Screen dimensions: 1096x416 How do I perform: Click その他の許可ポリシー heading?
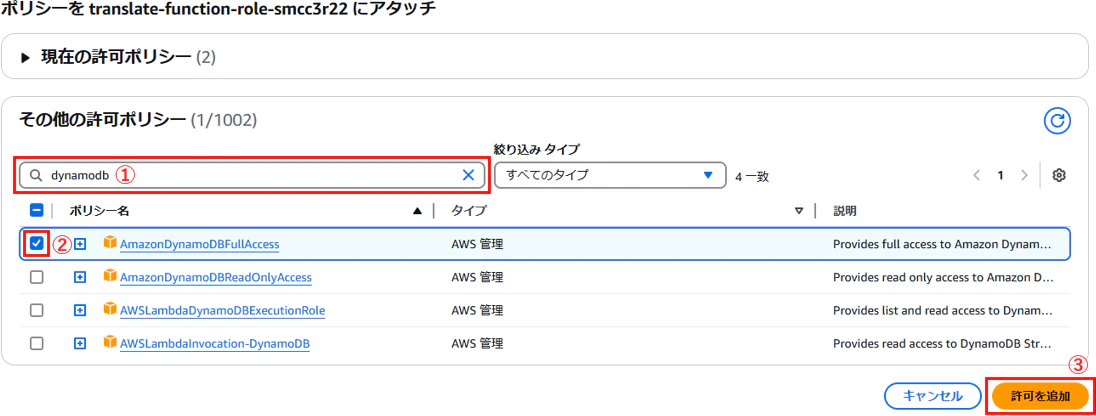coord(101,120)
